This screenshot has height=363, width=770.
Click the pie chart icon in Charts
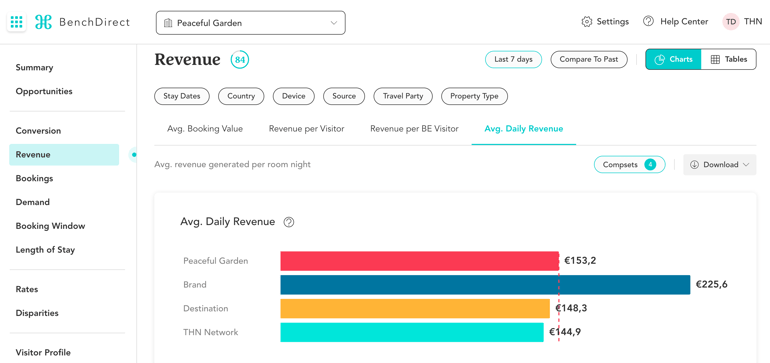click(660, 59)
